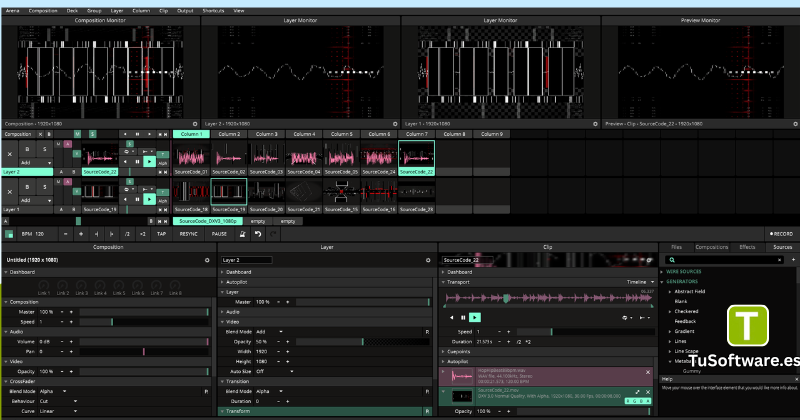Clear Layer 2 with its X button
This screenshot has height=420, width=800.
10,154
